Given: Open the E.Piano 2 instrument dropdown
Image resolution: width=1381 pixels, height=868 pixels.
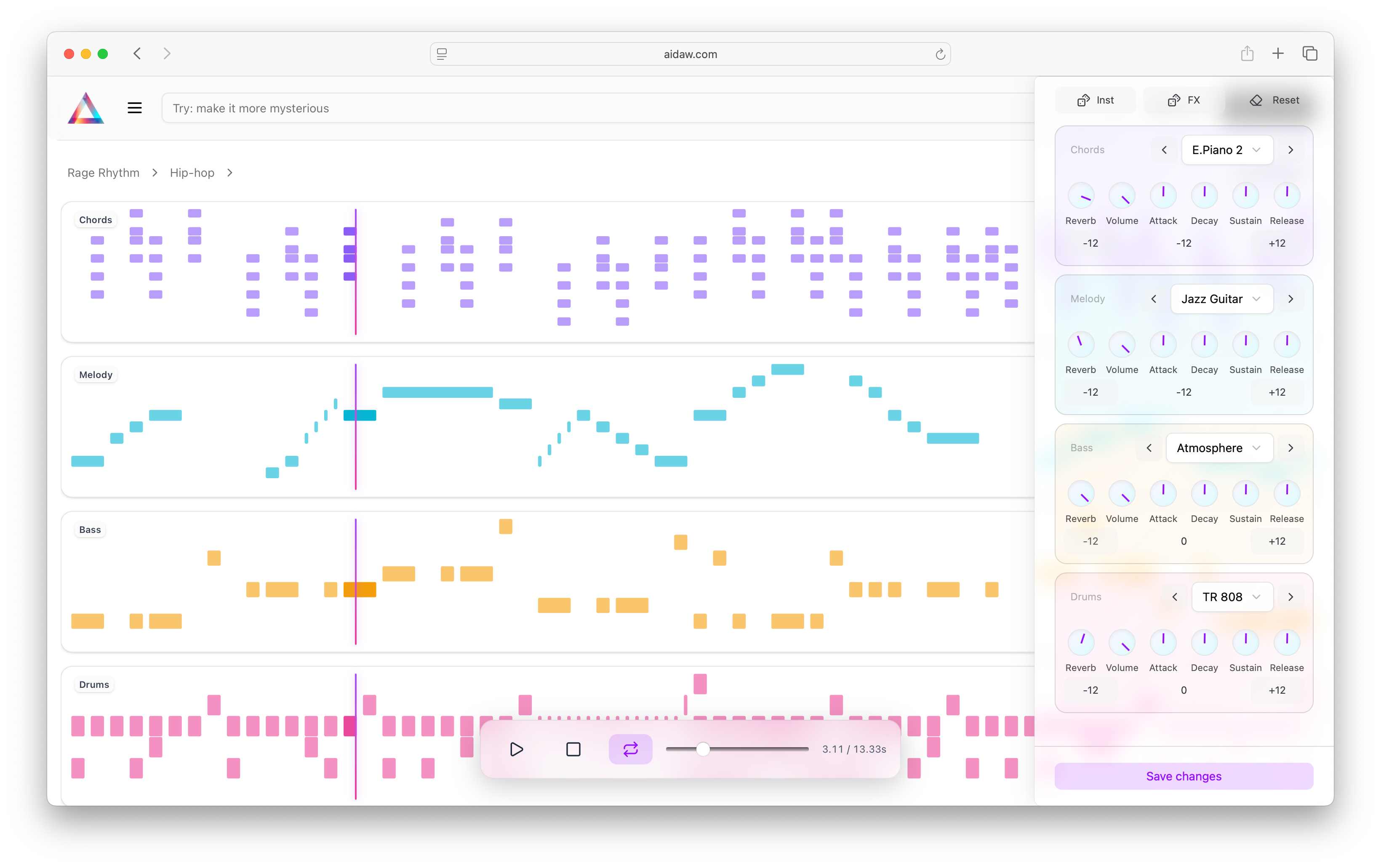Looking at the screenshot, I should pyautogui.click(x=1227, y=150).
